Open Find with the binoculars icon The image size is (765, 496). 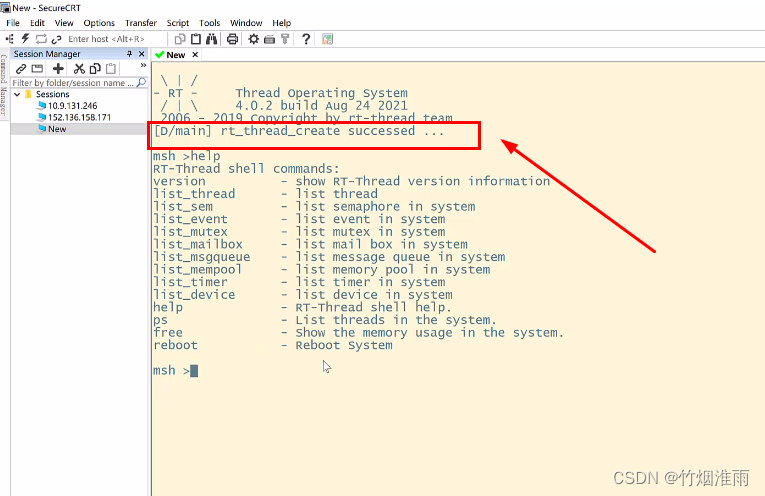point(211,39)
